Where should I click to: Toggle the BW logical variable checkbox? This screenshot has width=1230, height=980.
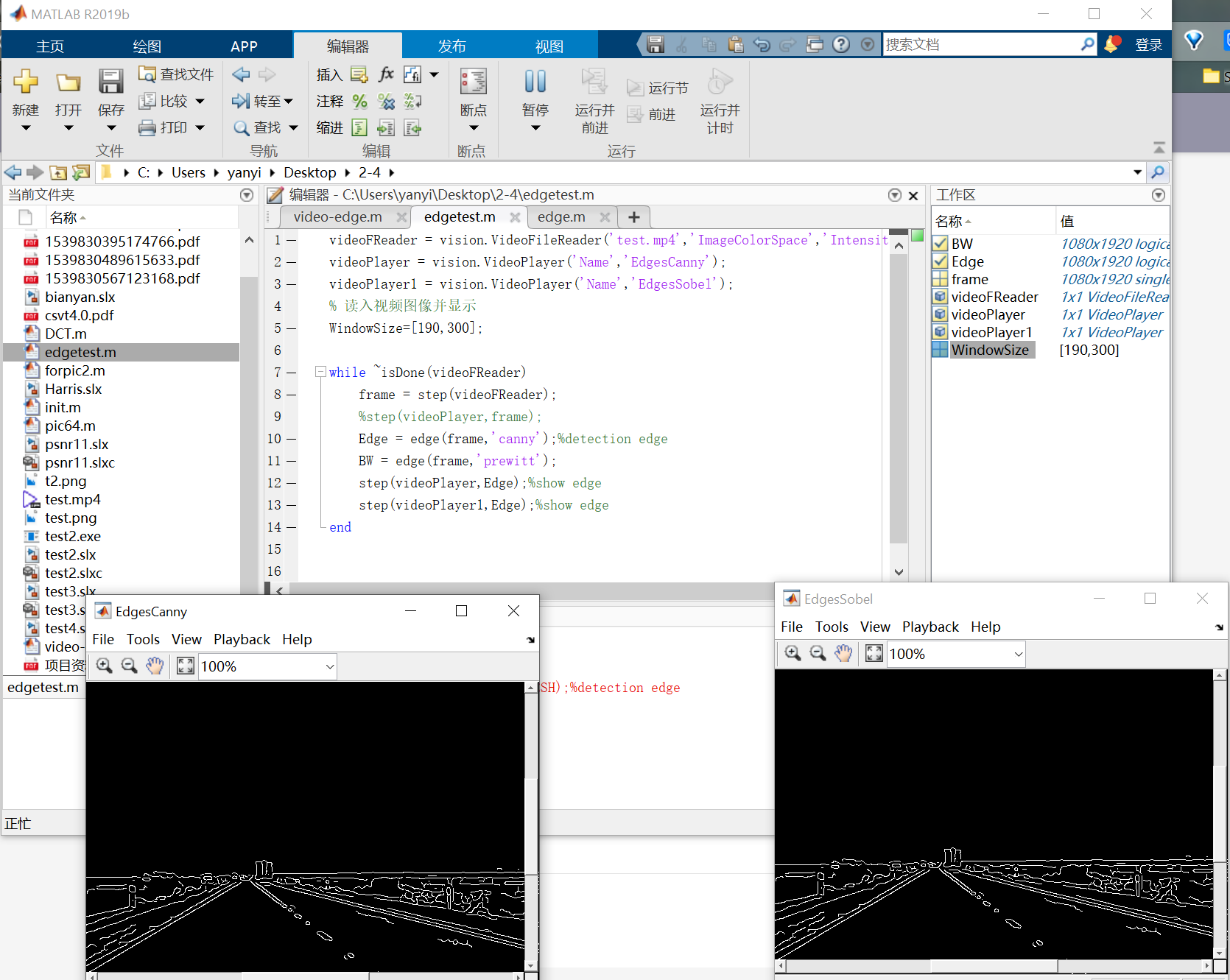click(940, 244)
